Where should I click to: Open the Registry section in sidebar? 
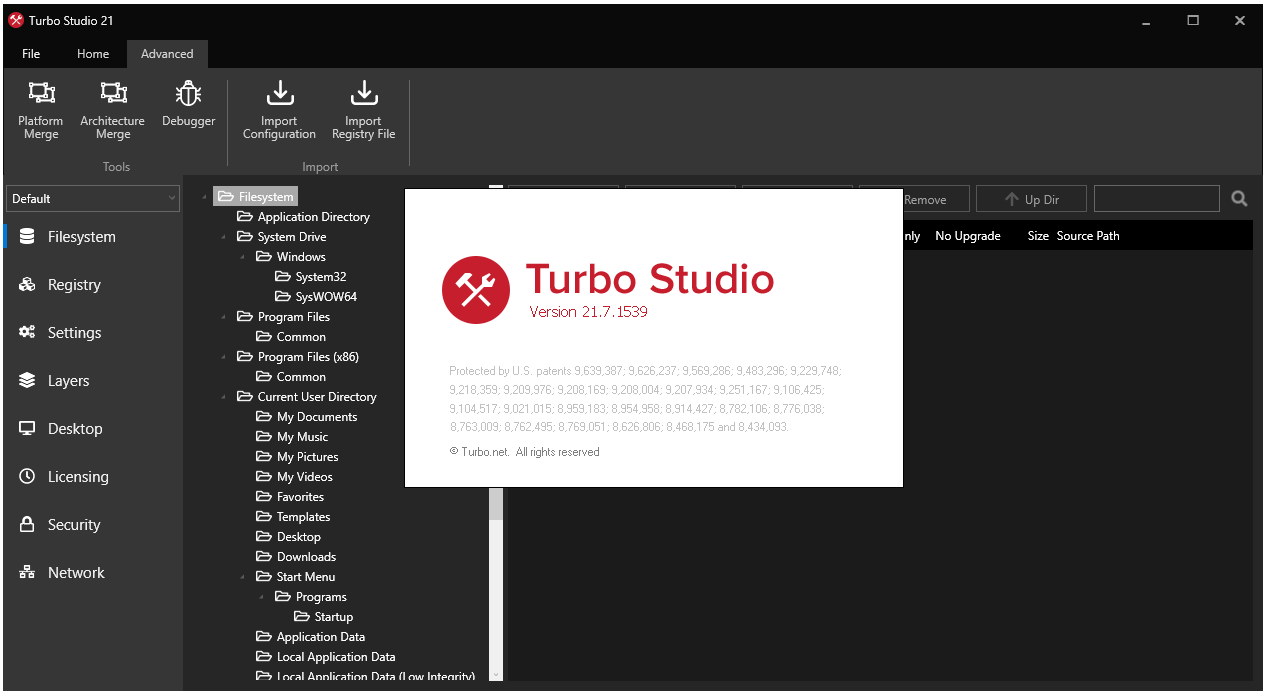pos(74,285)
